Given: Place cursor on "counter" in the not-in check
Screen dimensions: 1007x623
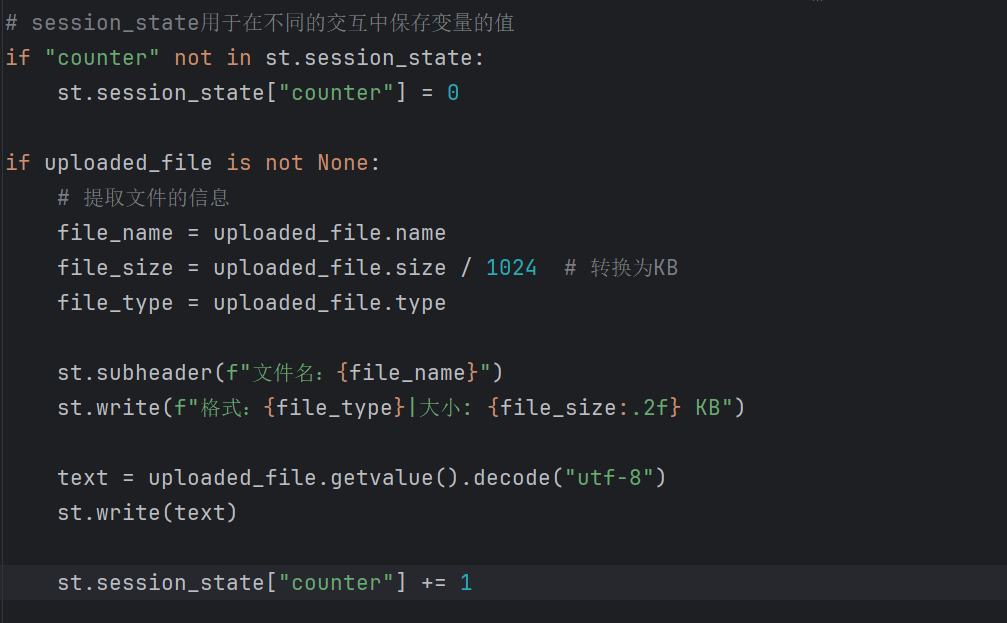Looking at the screenshot, I should click(101, 58).
